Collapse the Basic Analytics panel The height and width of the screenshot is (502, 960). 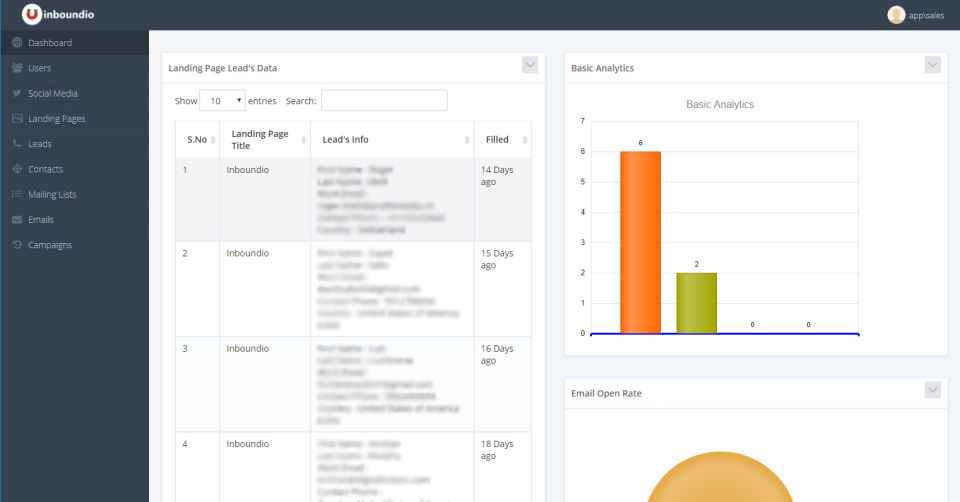click(x=932, y=65)
